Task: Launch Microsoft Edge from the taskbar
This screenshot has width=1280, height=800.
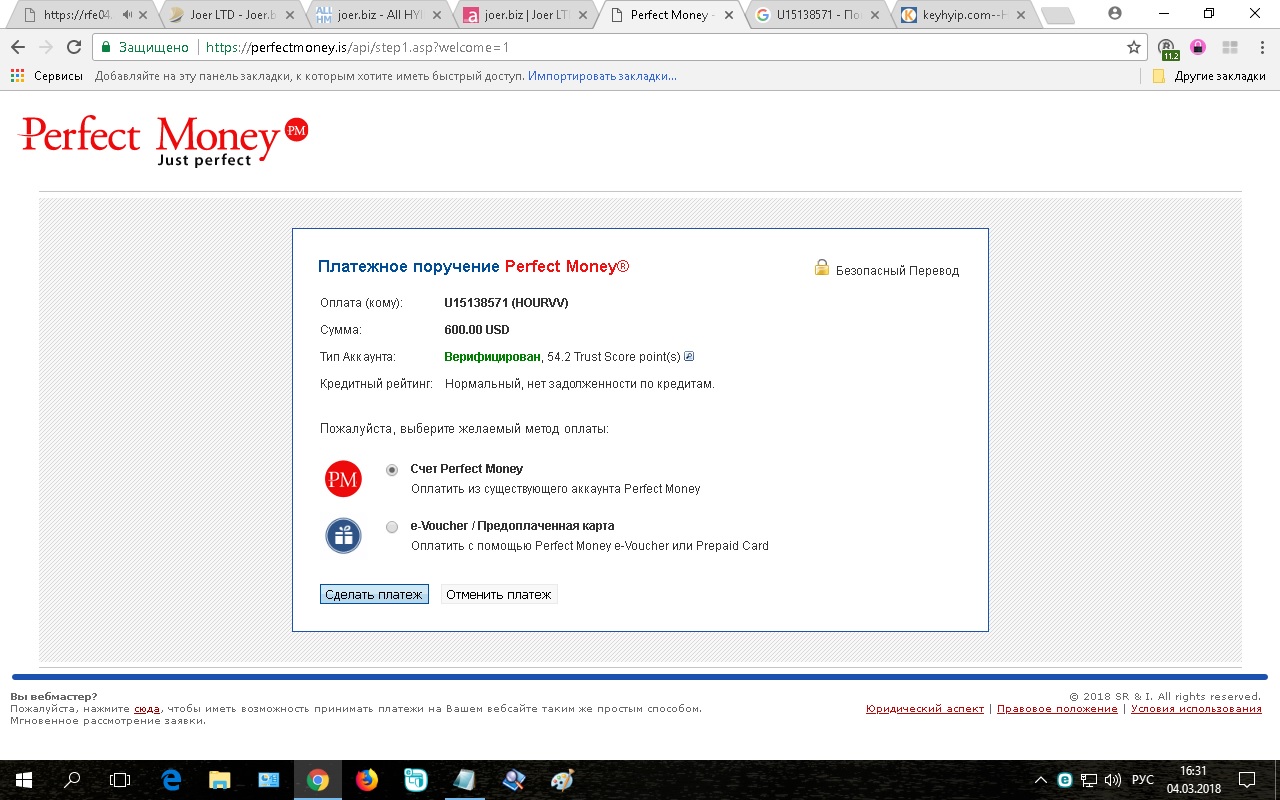Action: [171, 780]
